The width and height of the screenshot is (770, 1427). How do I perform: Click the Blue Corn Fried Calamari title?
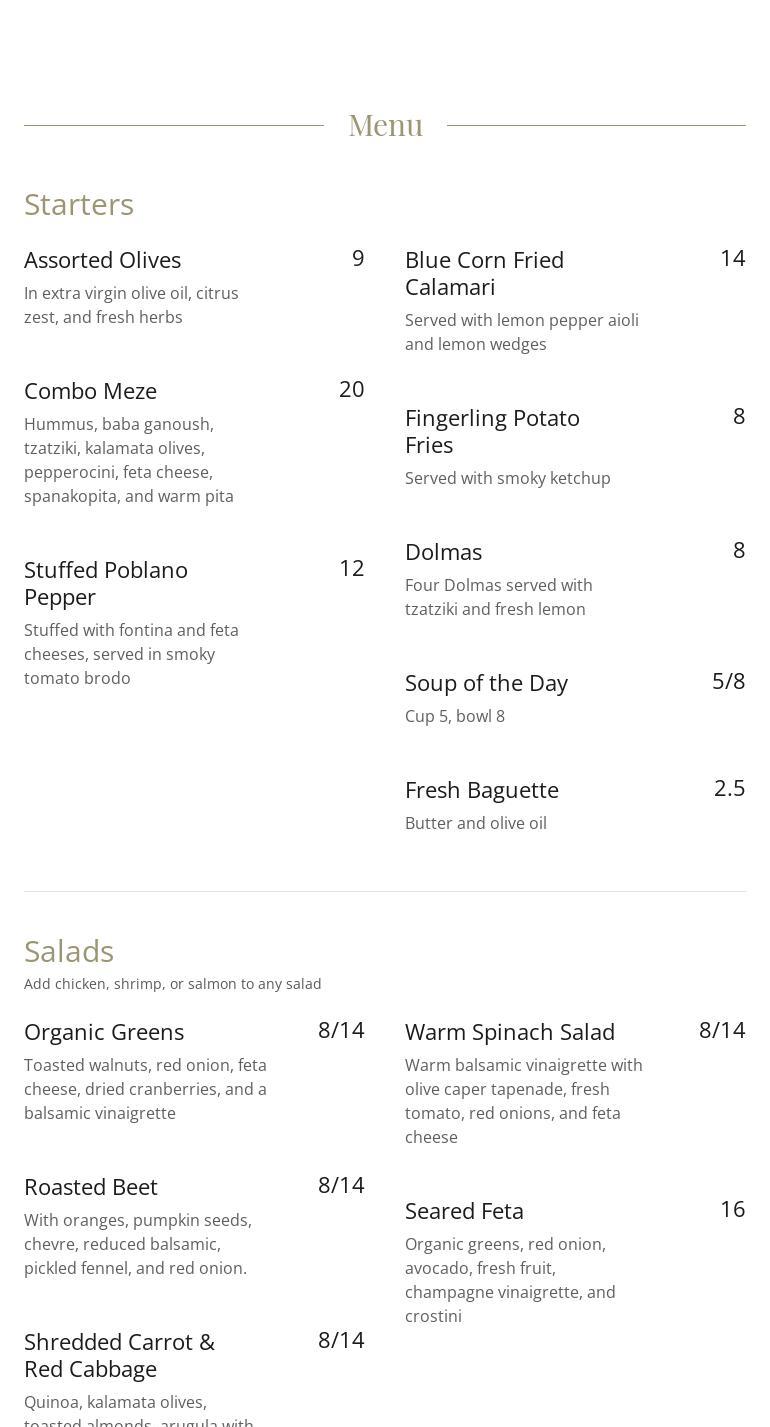pyautogui.click(x=484, y=273)
